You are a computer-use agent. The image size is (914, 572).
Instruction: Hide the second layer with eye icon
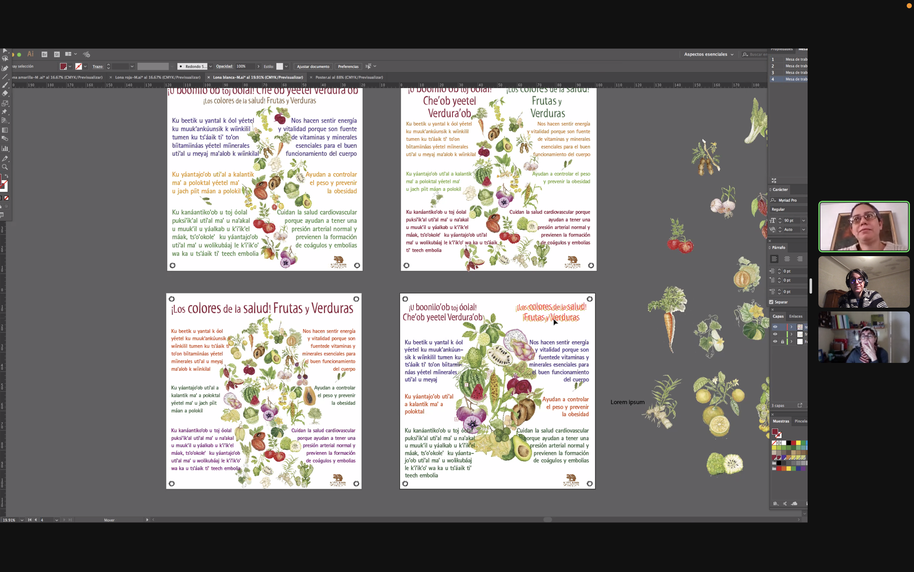click(775, 334)
